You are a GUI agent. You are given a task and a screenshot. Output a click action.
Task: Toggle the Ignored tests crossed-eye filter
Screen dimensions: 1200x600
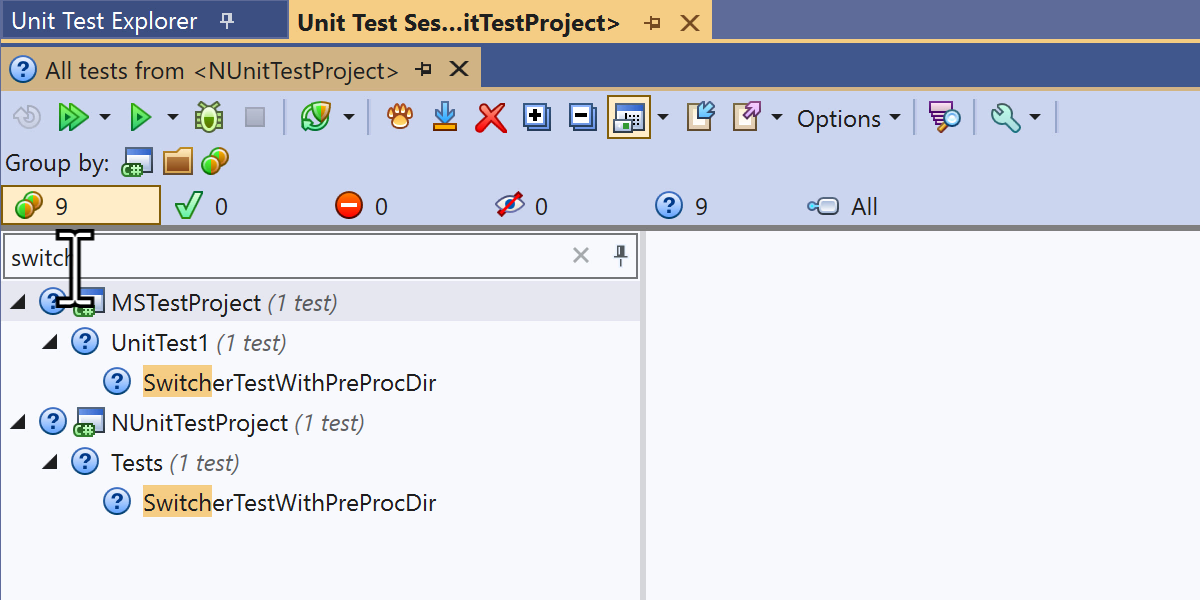point(521,206)
